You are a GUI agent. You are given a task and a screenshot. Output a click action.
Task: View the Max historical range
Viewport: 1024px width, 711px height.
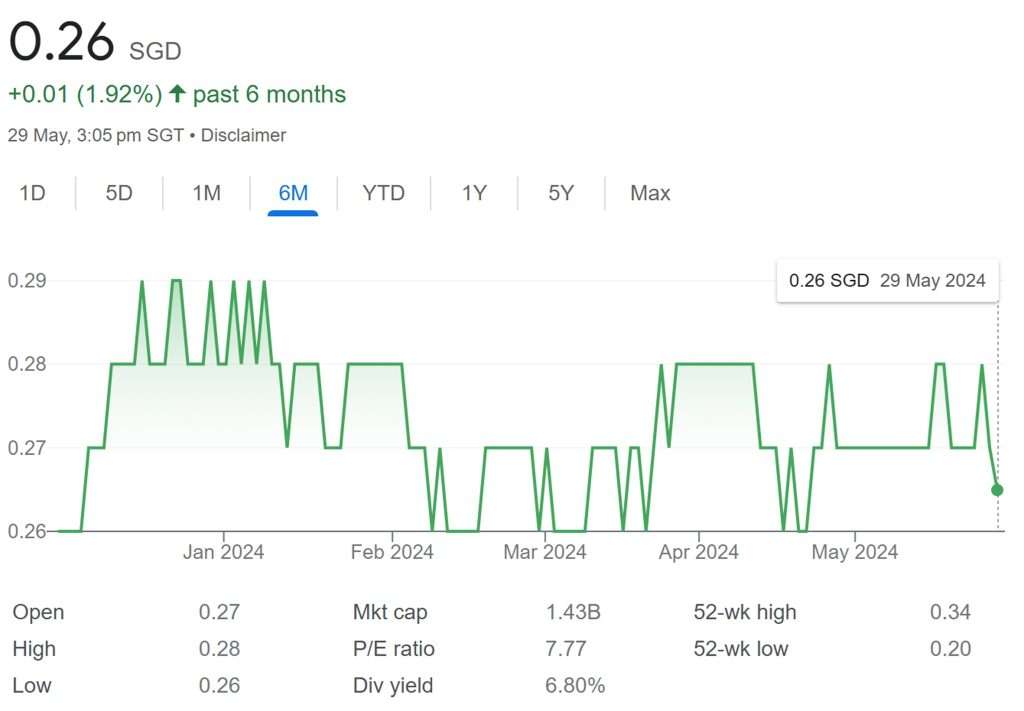click(648, 193)
